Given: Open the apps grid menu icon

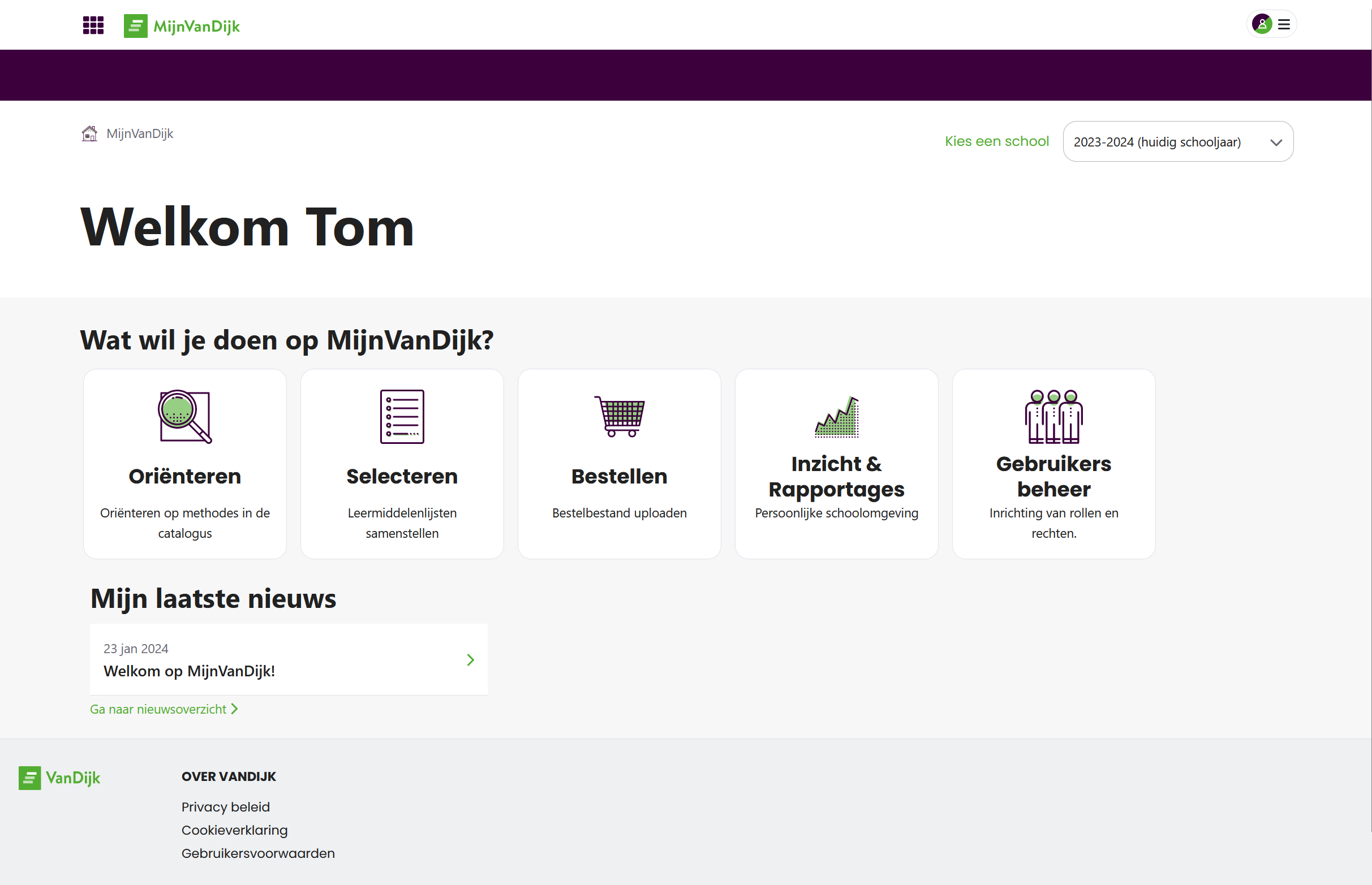Looking at the screenshot, I should tap(93, 25).
